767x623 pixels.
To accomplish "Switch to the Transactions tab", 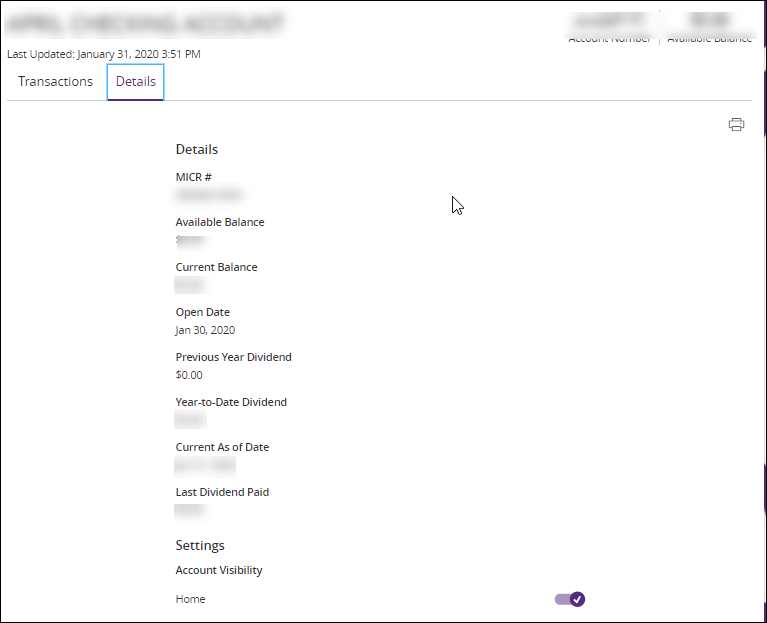I will (x=55, y=82).
